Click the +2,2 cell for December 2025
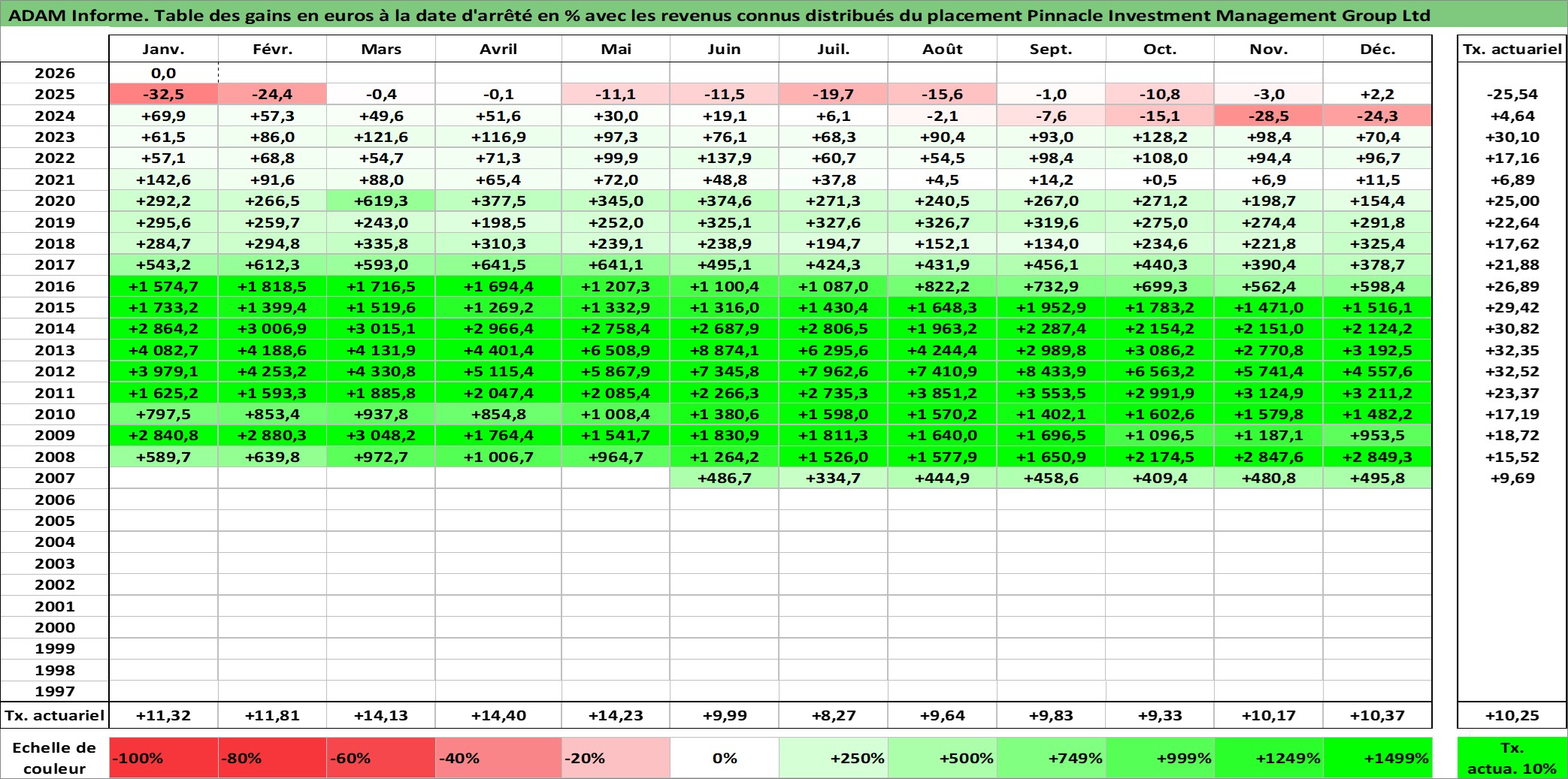The image size is (1568, 779). (1377, 94)
